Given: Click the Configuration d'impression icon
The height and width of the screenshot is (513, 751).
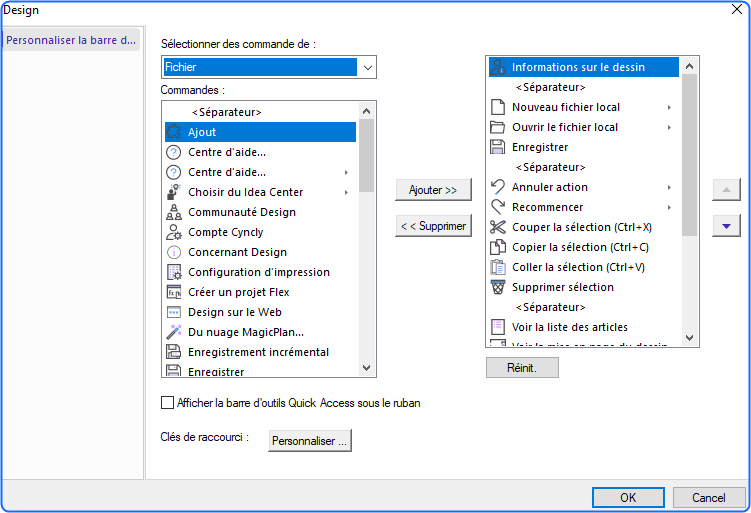Looking at the screenshot, I should 173,272.
